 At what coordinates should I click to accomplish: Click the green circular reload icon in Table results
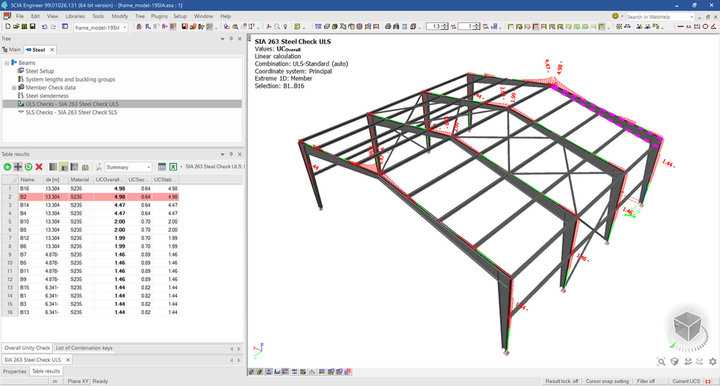(28, 167)
